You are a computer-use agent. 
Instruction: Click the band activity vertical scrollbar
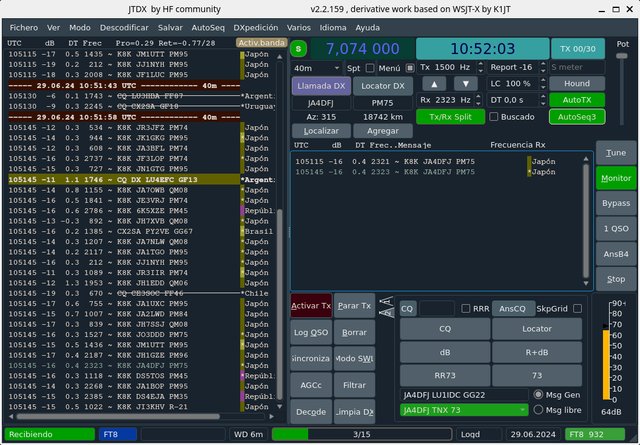[x=280, y=303]
